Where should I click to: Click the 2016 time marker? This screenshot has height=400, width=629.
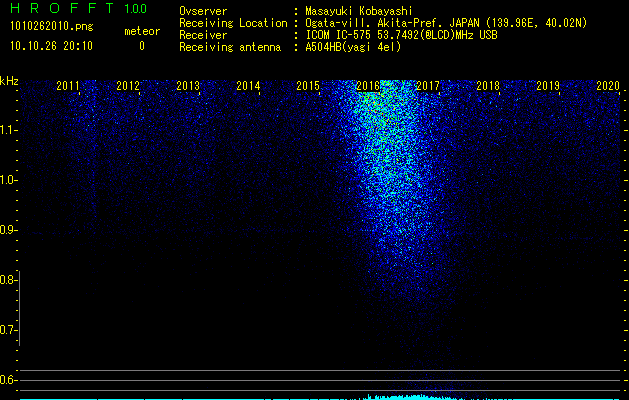point(368,85)
